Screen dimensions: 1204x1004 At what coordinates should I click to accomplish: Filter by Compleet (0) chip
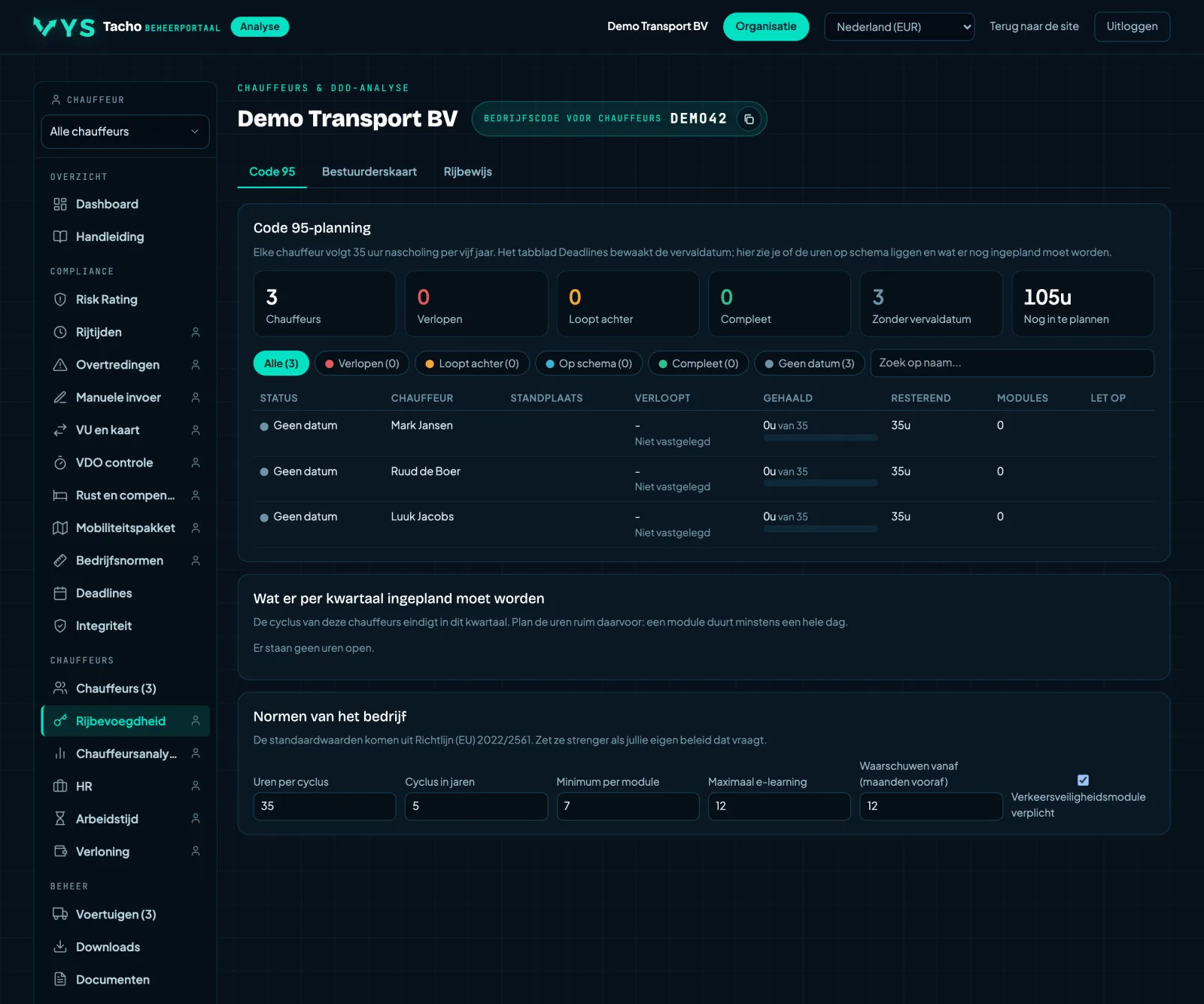(698, 364)
